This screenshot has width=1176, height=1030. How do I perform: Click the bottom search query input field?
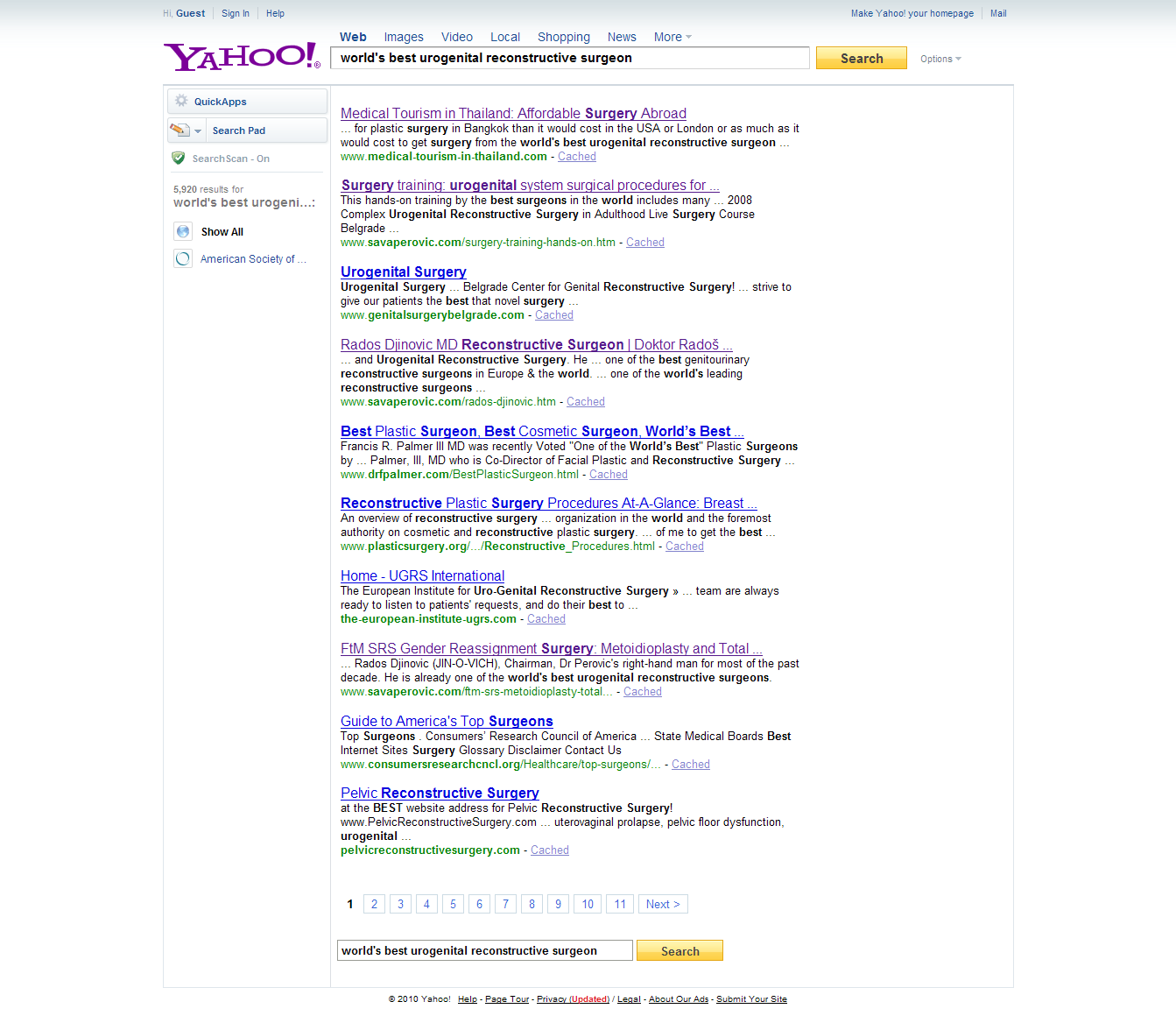(x=484, y=950)
